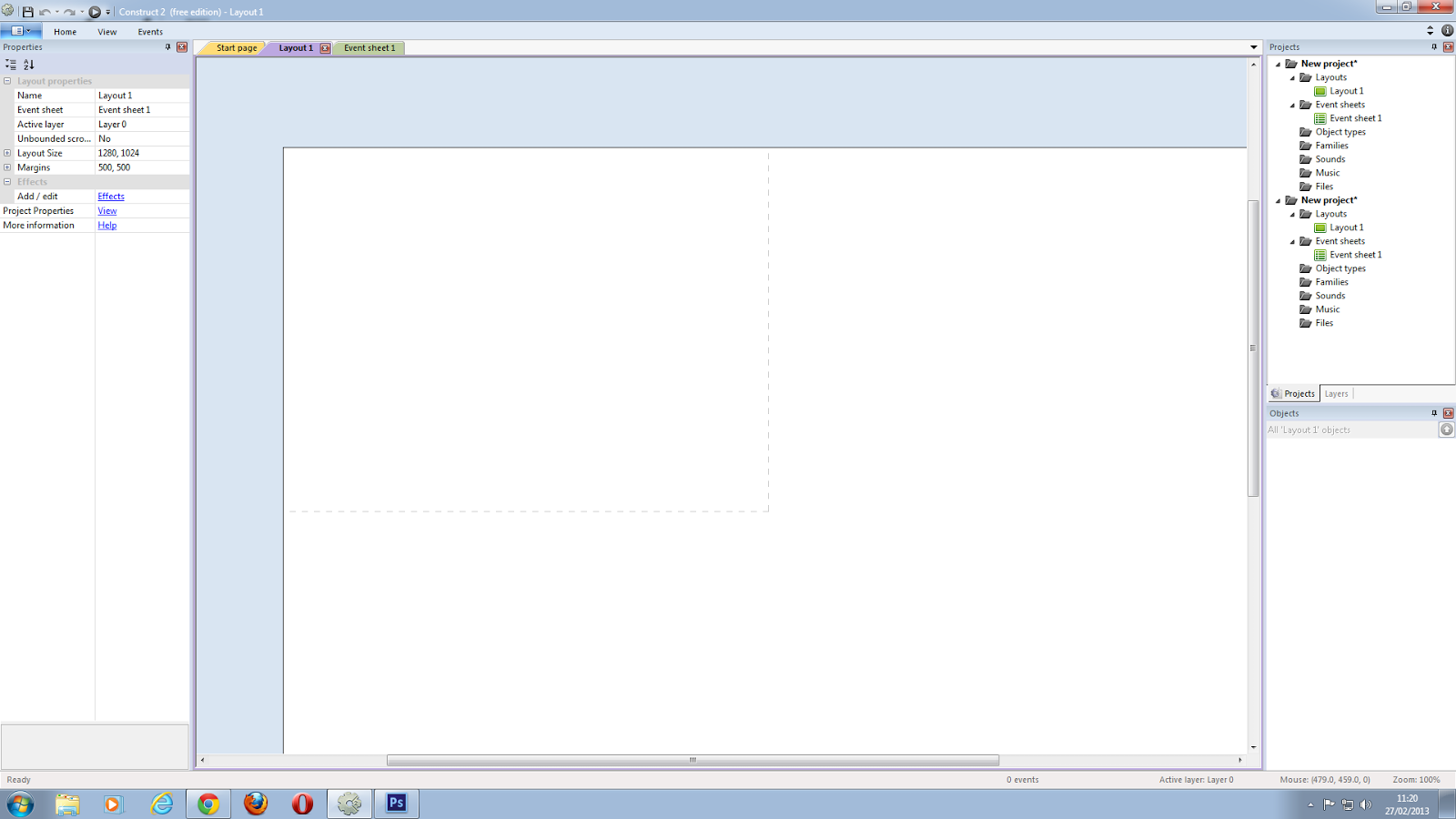Image resolution: width=1456 pixels, height=819 pixels.
Task: Open the Construct 2 gear application icon
Action: coord(8,11)
